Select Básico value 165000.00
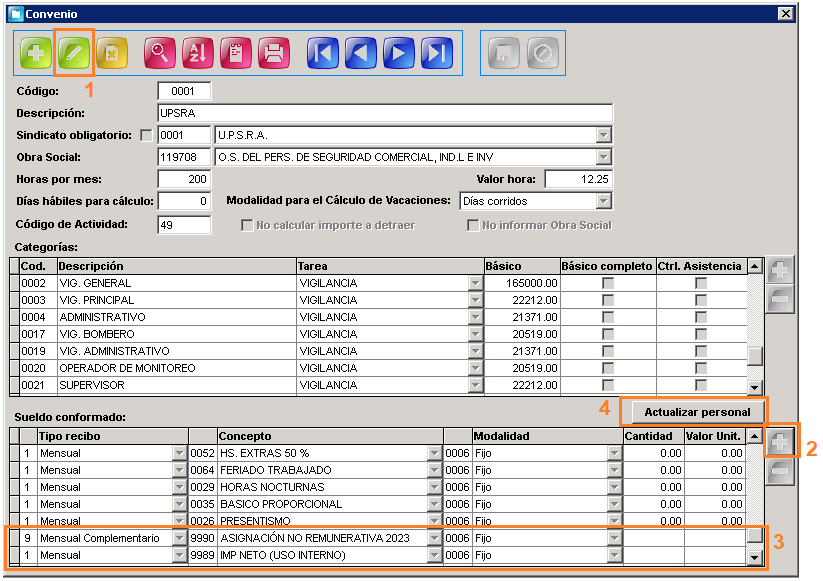This screenshot has width=823, height=581. pos(522,283)
